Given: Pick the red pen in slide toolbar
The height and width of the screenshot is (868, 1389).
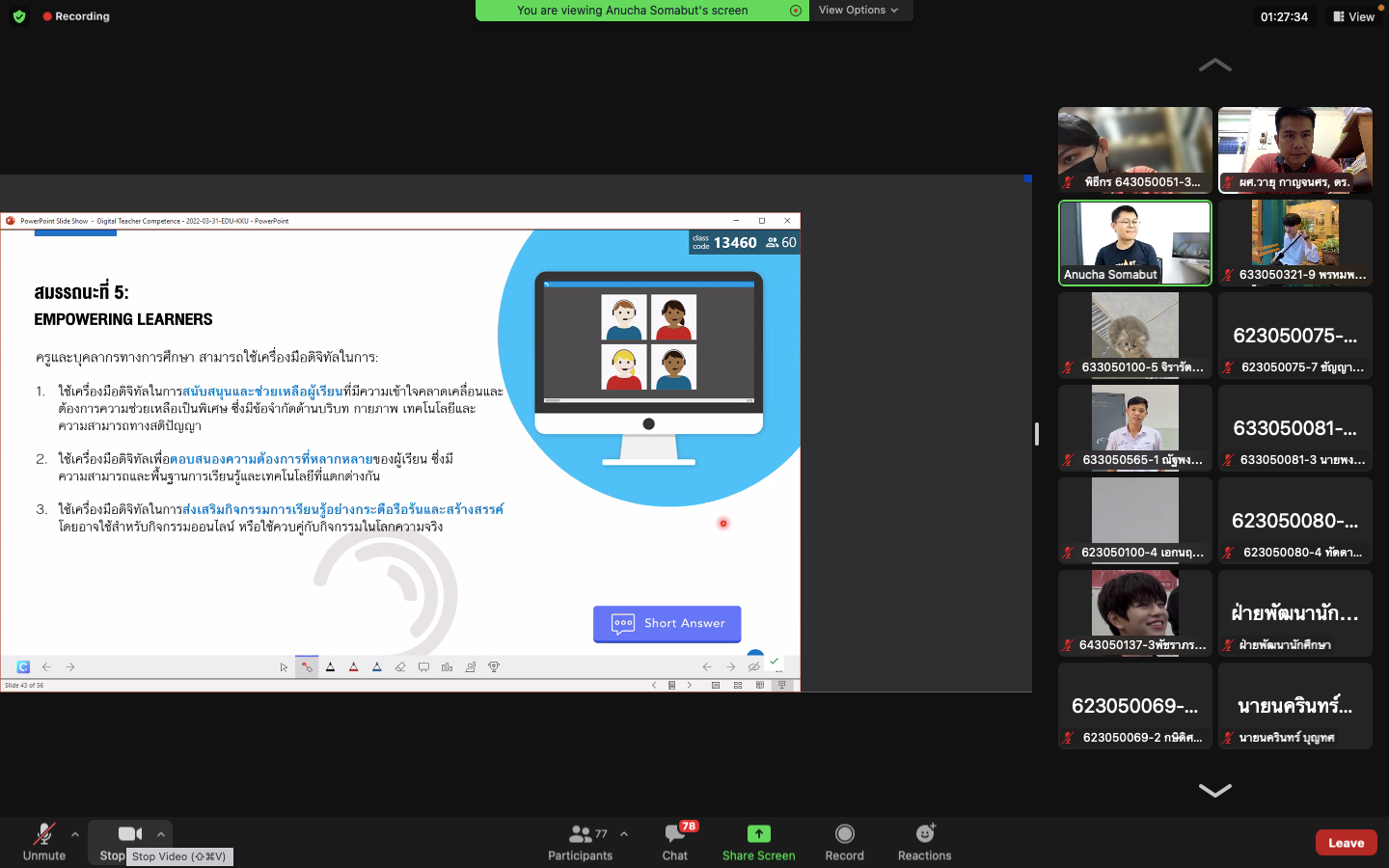Looking at the screenshot, I should (x=354, y=667).
